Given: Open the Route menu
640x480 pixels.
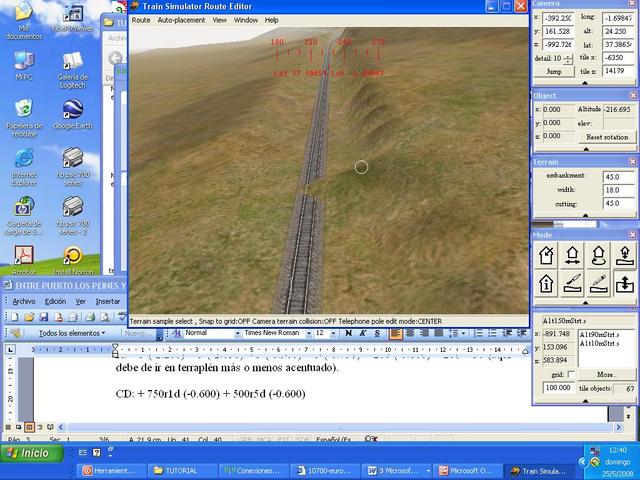Looking at the screenshot, I should (x=141, y=19).
